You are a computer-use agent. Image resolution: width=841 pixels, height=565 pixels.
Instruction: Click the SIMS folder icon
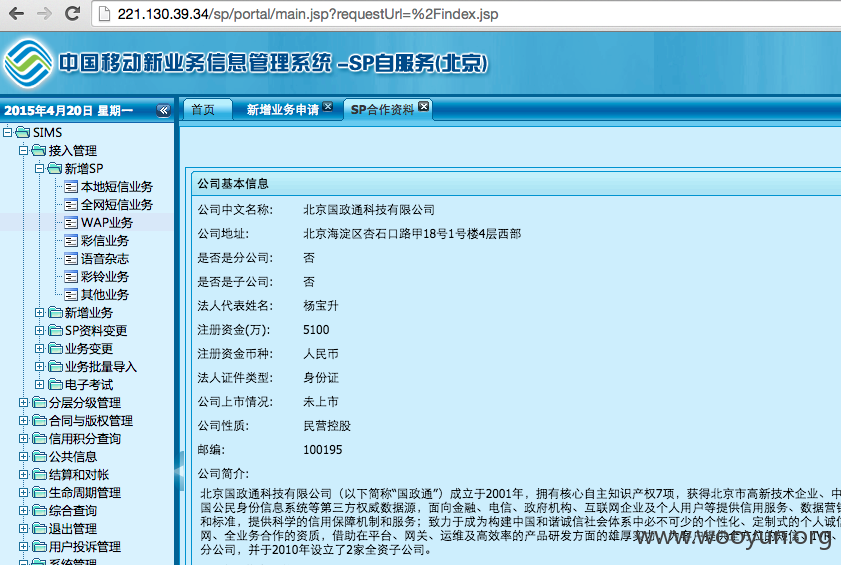pyautogui.click(x=23, y=132)
